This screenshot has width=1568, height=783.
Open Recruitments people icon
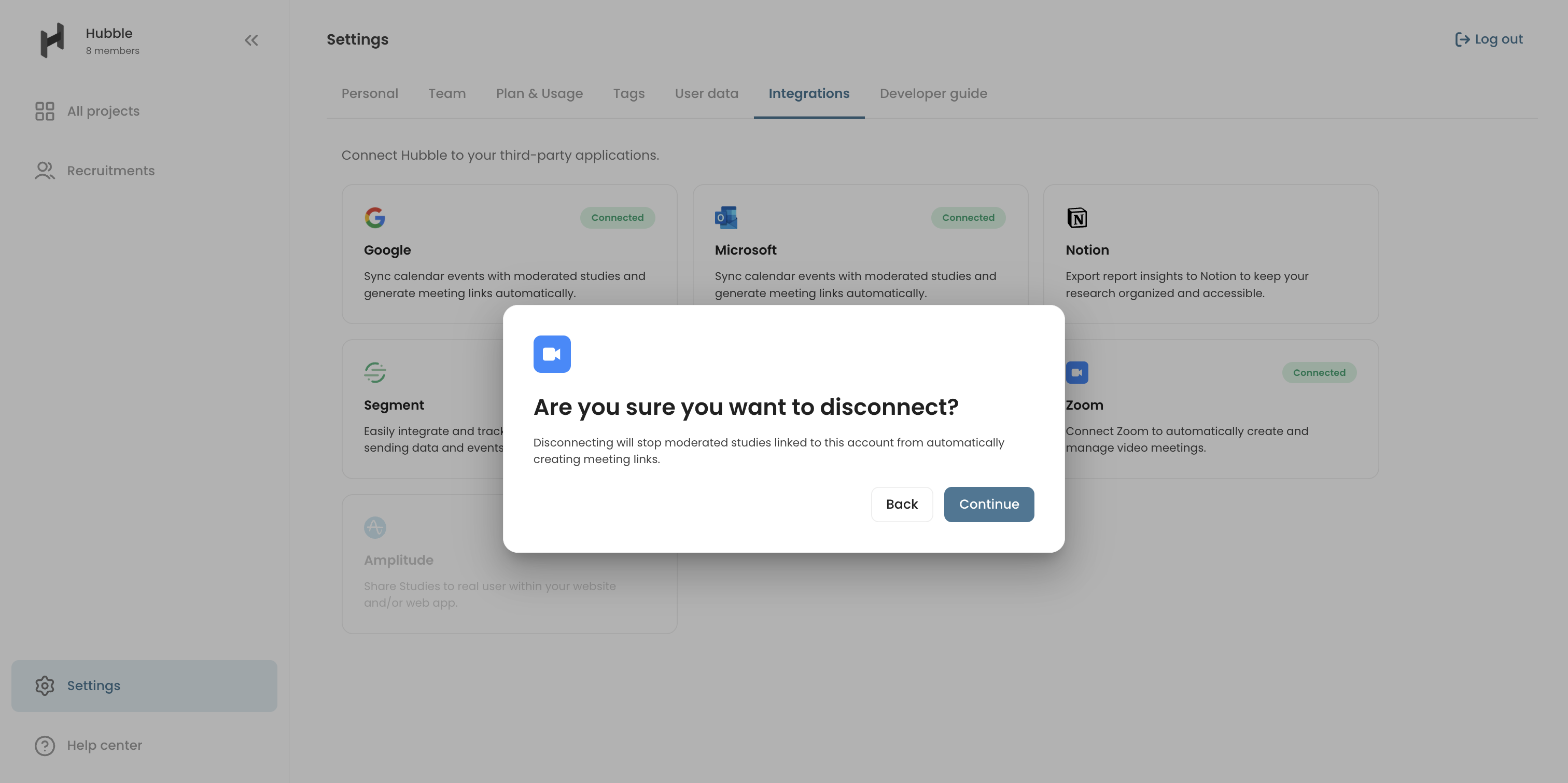(45, 171)
